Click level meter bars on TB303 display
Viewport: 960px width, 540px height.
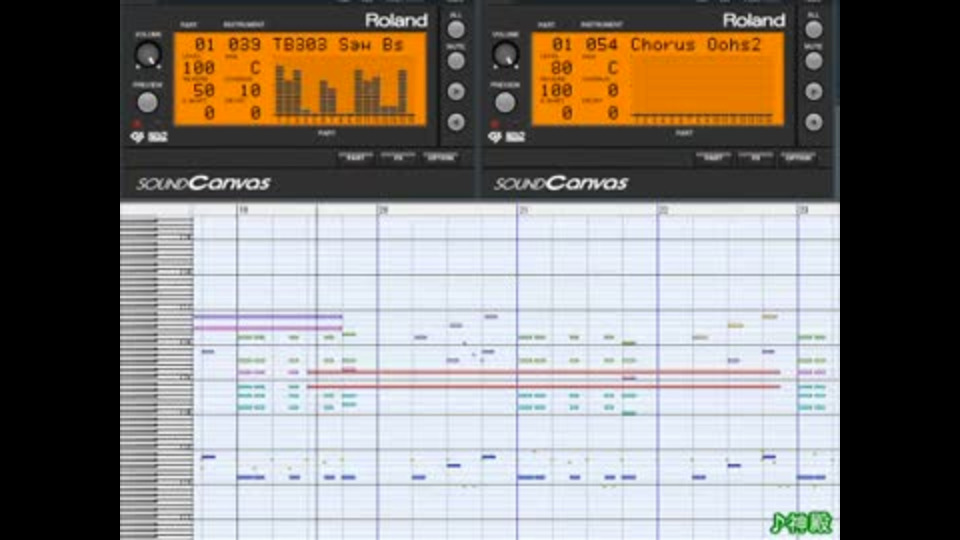(x=343, y=90)
